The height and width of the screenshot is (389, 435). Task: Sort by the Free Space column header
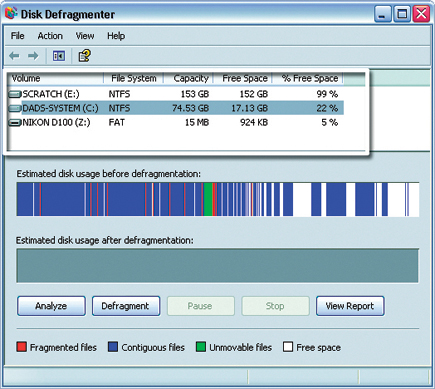point(243,78)
